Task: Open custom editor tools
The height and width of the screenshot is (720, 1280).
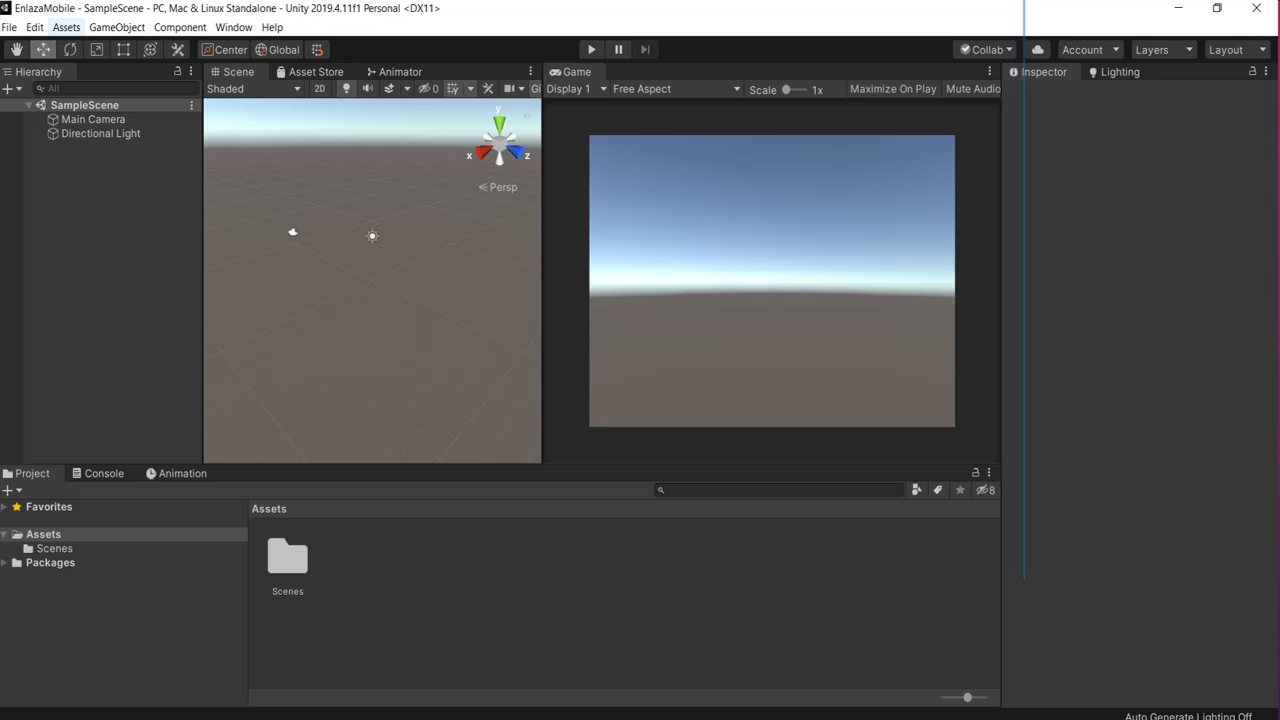Action: pyautogui.click(x=178, y=50)
